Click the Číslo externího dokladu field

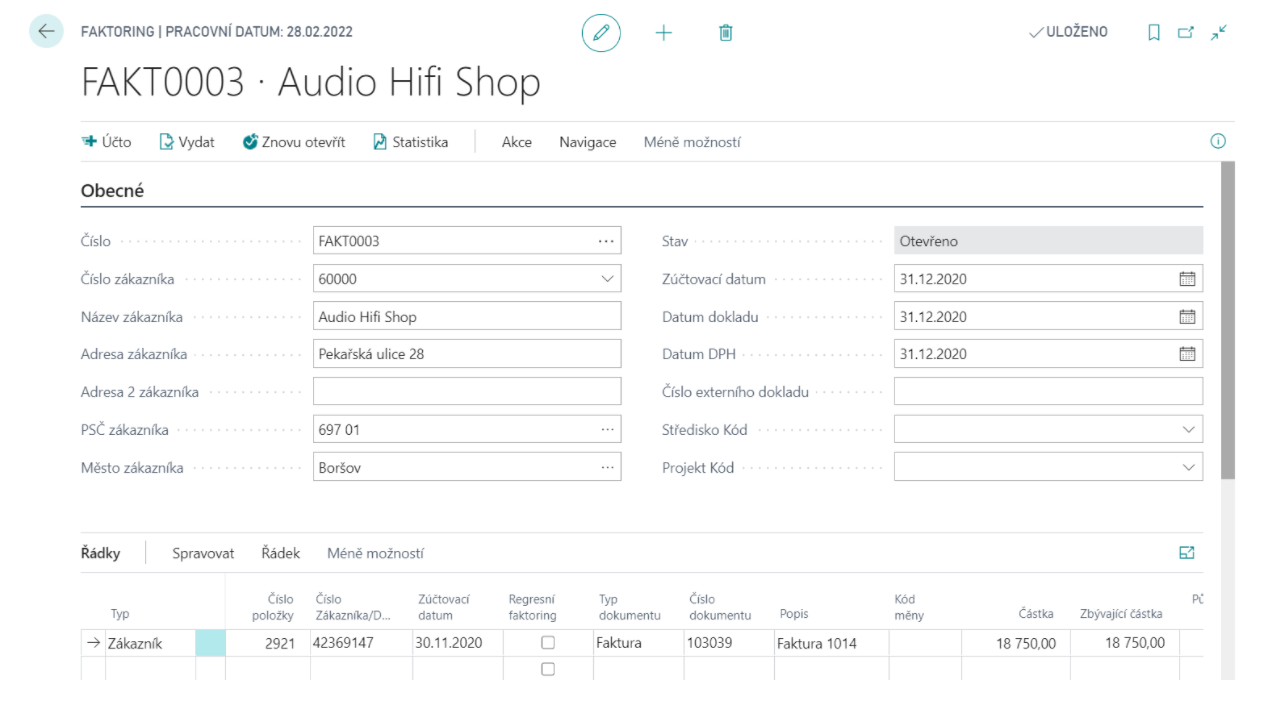tap(1047, 392)
